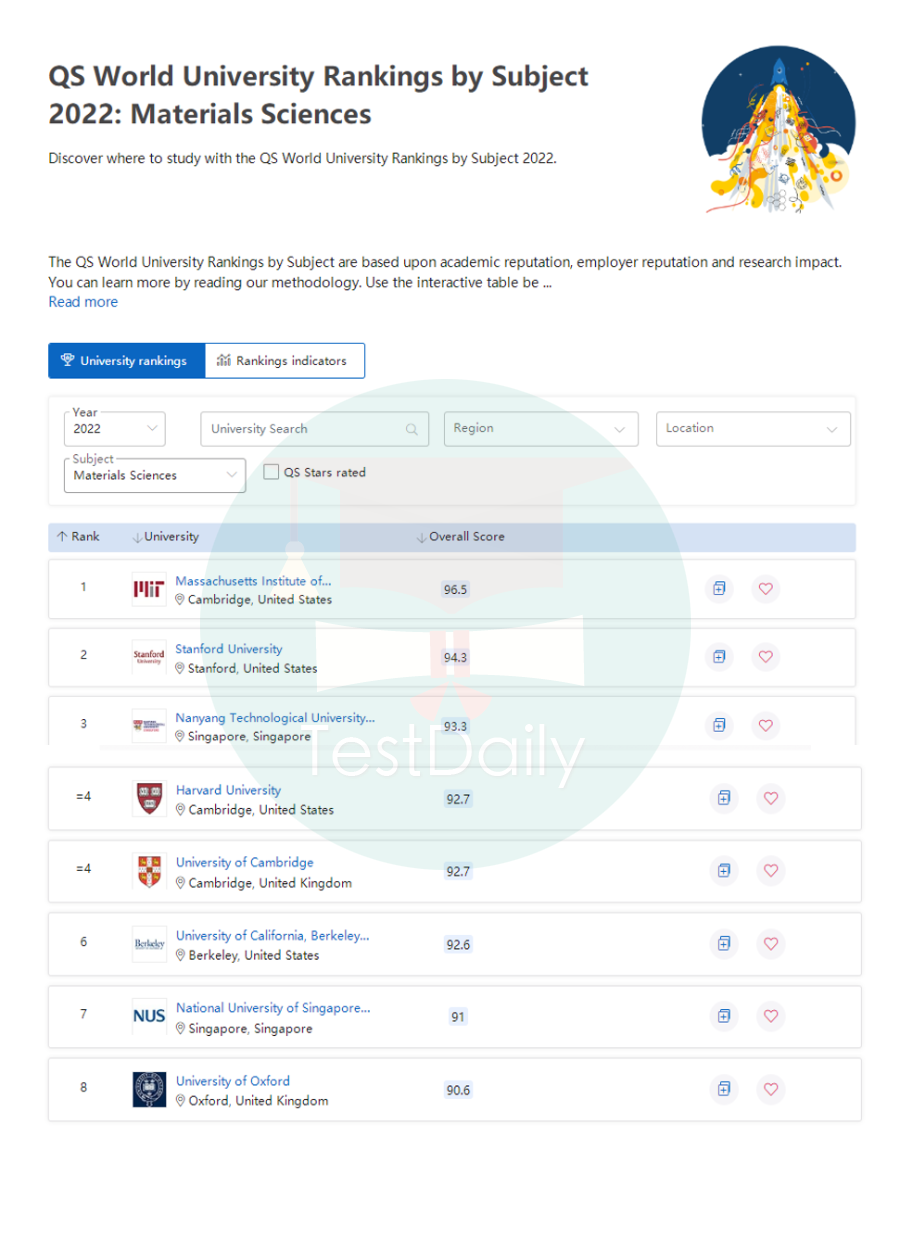This screenshot has height=1250, width=900.
Task: Click the Berkeley logo
Action: [x=149, y=943]
